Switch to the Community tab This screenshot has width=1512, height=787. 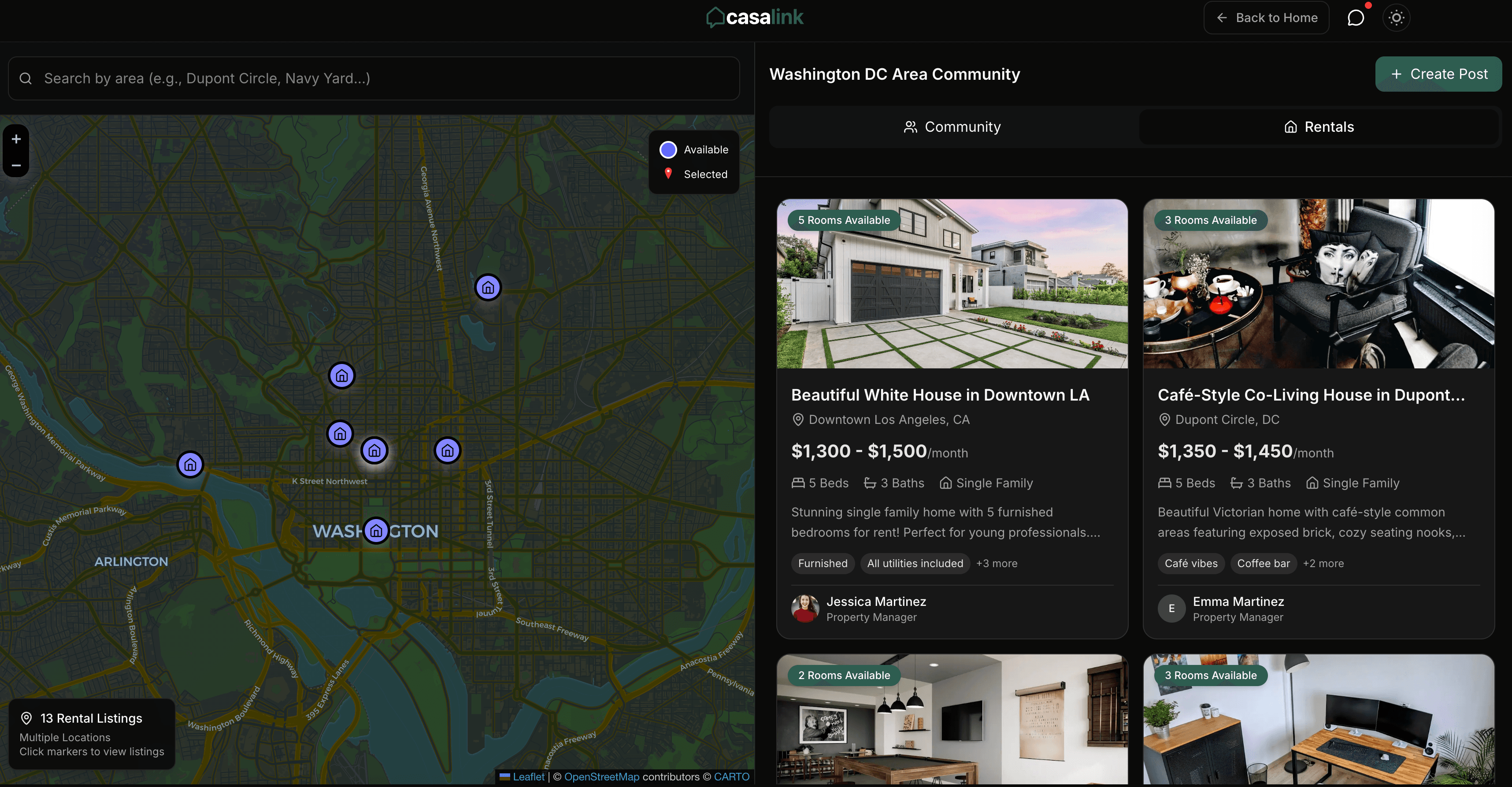coord(952,127)
